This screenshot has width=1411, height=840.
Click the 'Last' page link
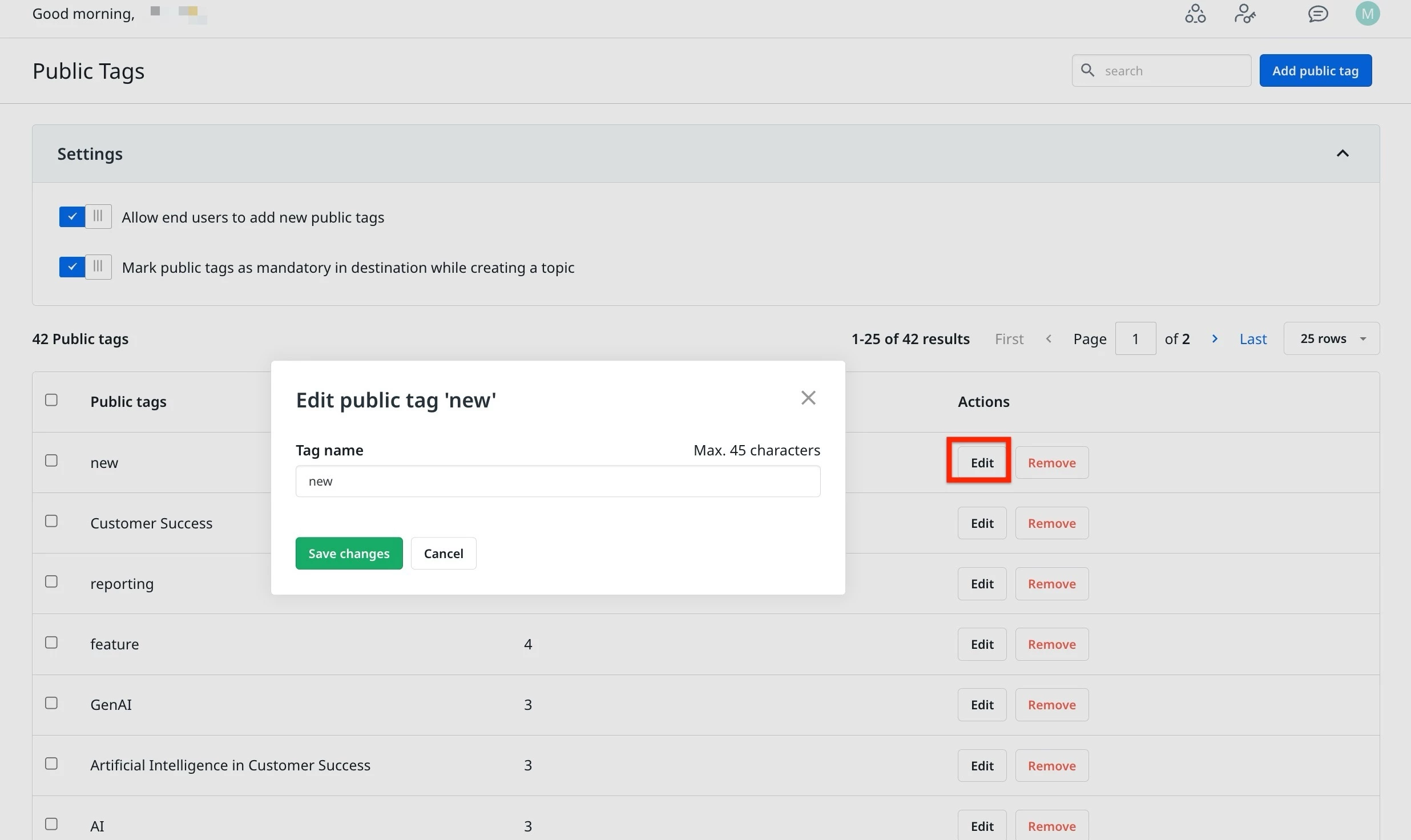point(1253,339)
